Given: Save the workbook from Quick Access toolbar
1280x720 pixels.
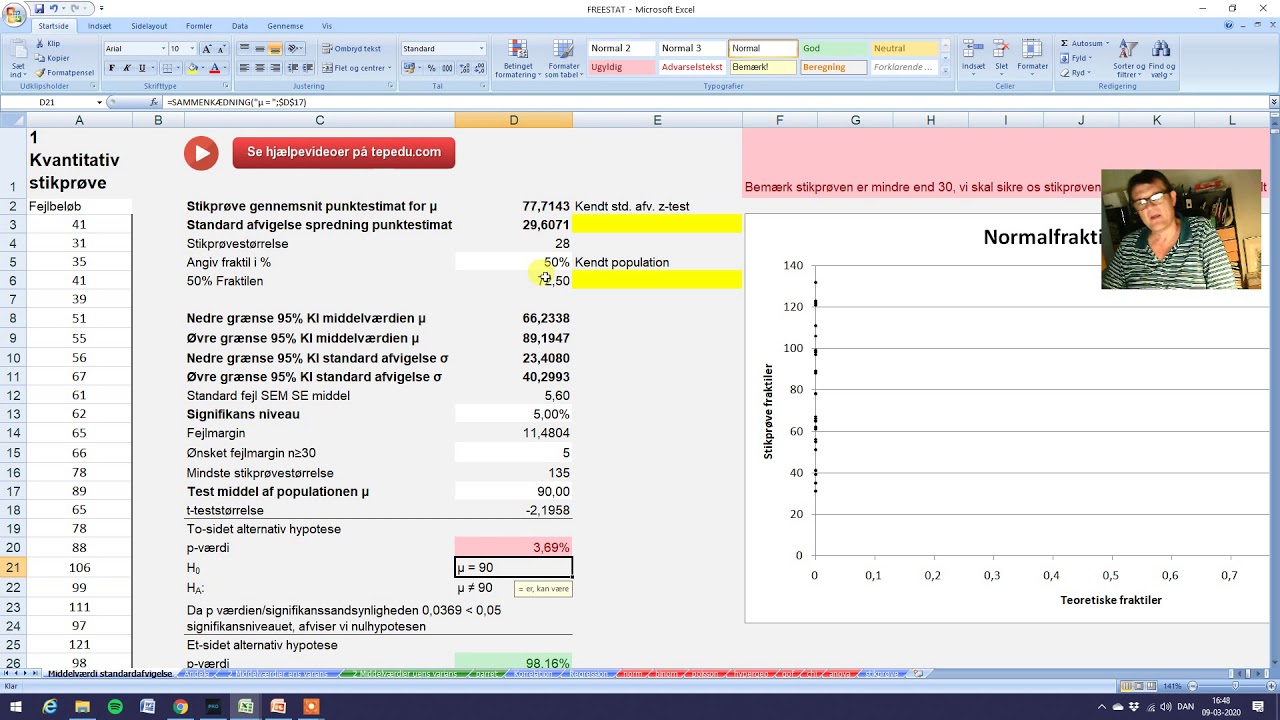Looking at the screenshot, I should (37, 9).
